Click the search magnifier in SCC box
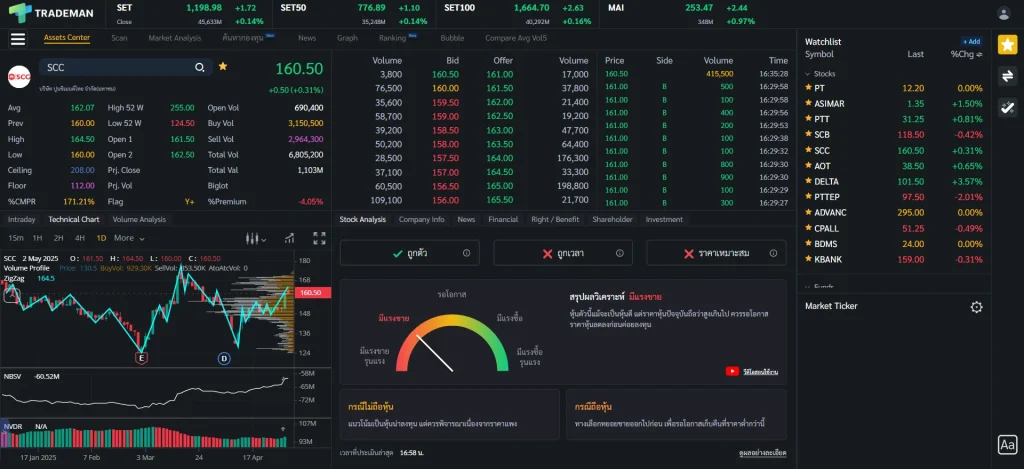Image resolution: width=1024 pixels, height=469 pixels. pyautogui.click(x=199, y=67)
